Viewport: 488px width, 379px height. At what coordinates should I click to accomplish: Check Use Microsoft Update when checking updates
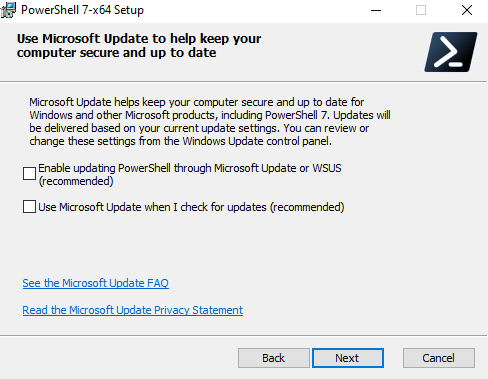click(x=29, y=207)
